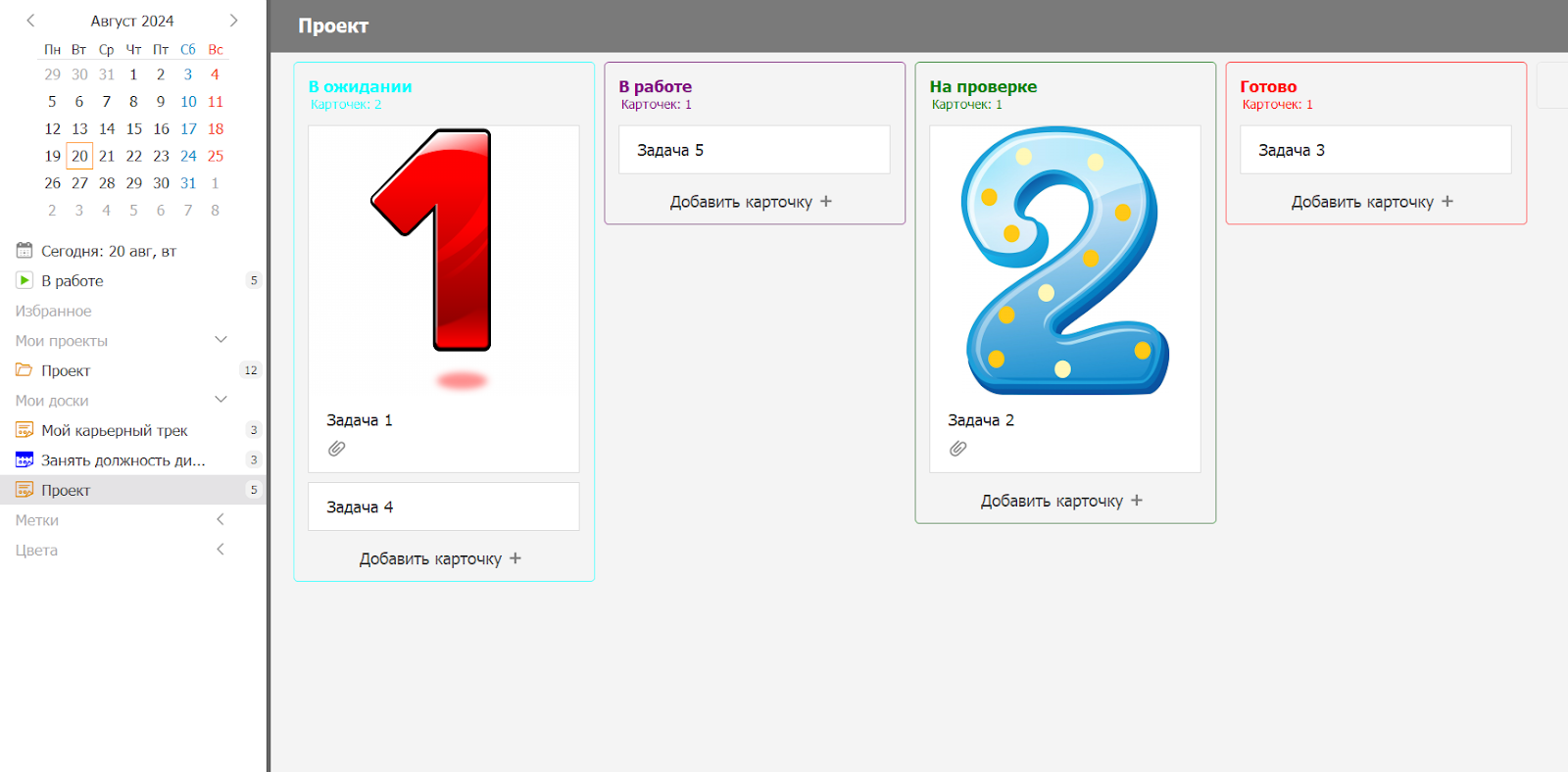Image resolution: width=1568 pixels, height=772 pixels.
Task: Add card to В работе column
Action: [751, 201]
